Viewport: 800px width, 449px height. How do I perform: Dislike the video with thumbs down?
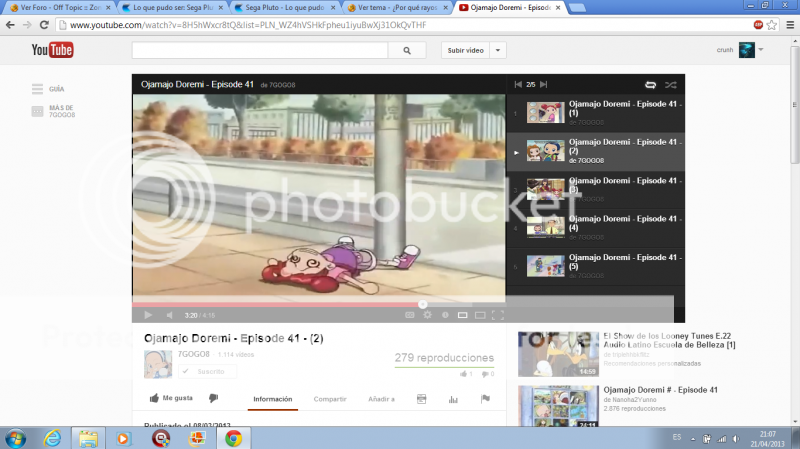213,398
